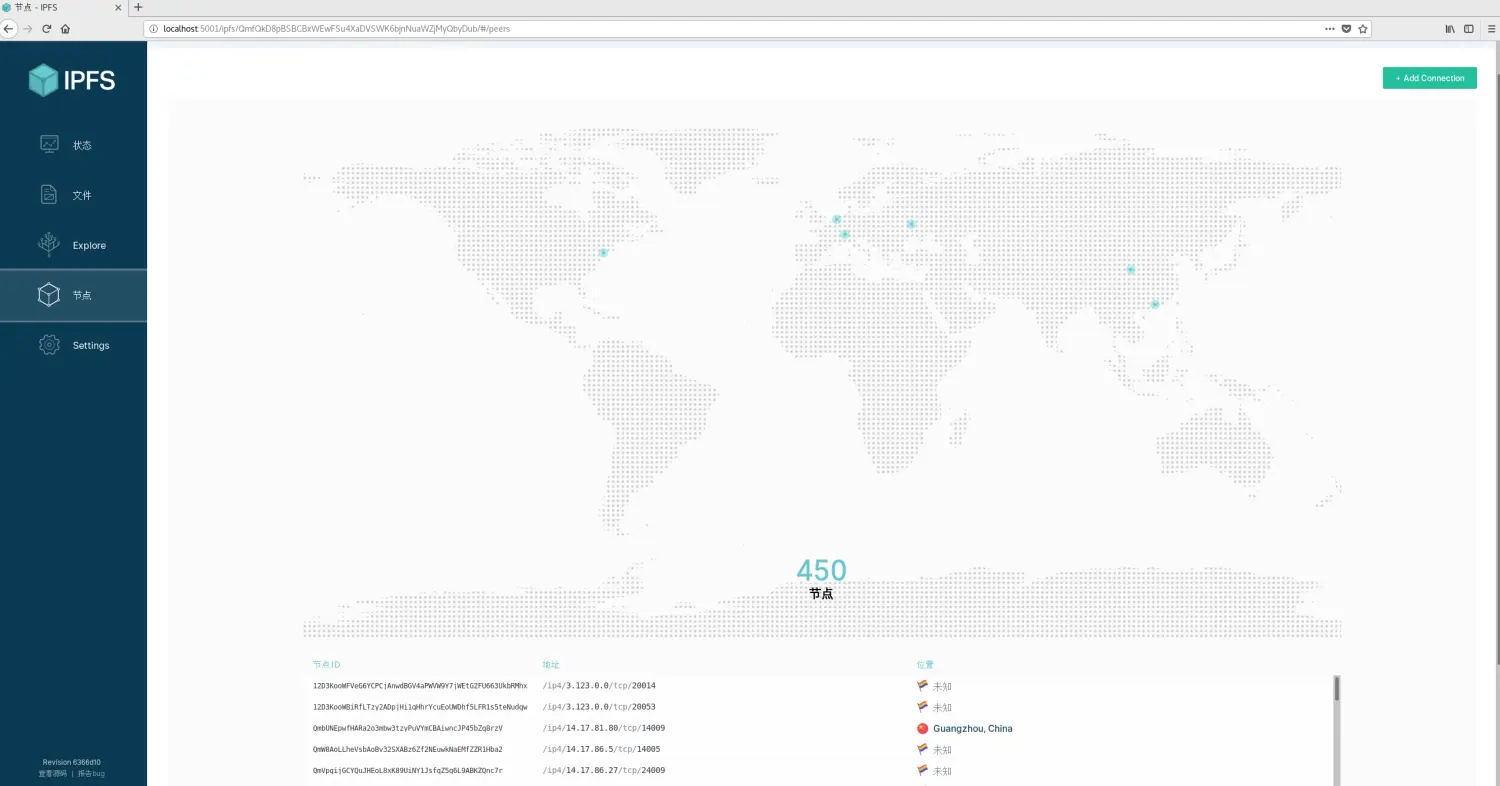
Task: Click the IPFS cube logo
Action: pos(43,80)
